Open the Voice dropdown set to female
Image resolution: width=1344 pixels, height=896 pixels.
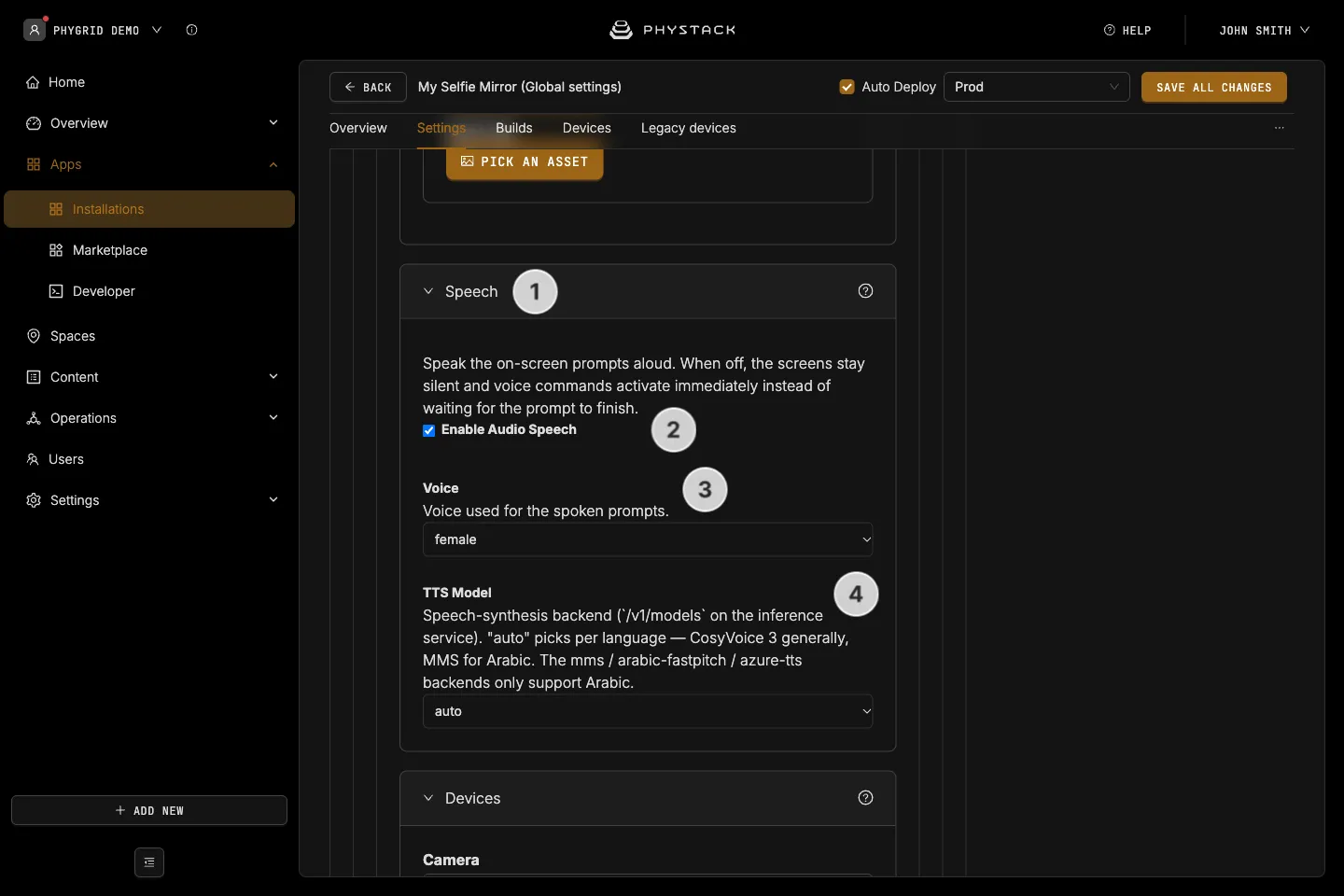648,539
